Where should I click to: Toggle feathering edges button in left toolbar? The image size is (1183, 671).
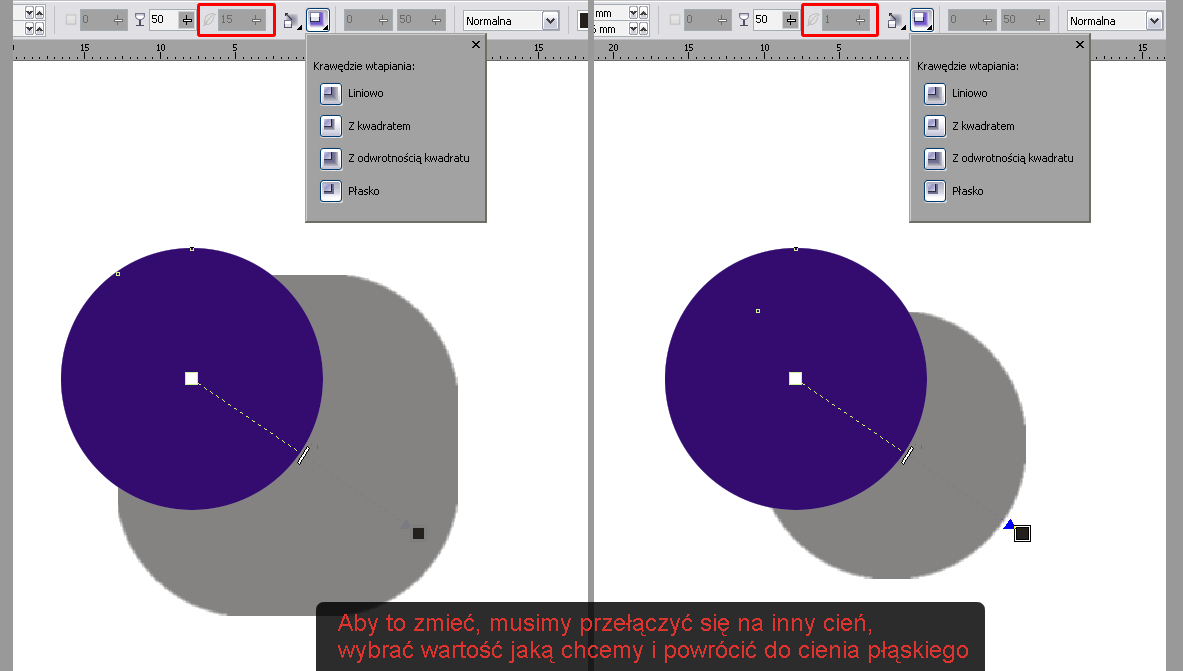point(318,20)
